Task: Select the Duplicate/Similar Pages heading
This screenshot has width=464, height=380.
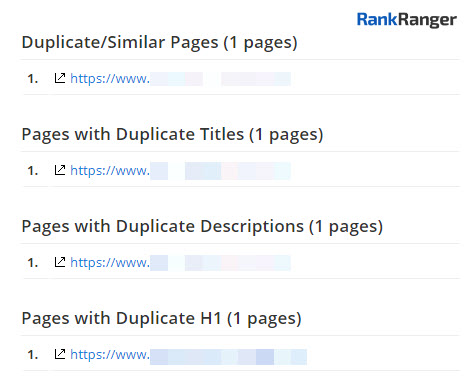Action: point(159,43)
